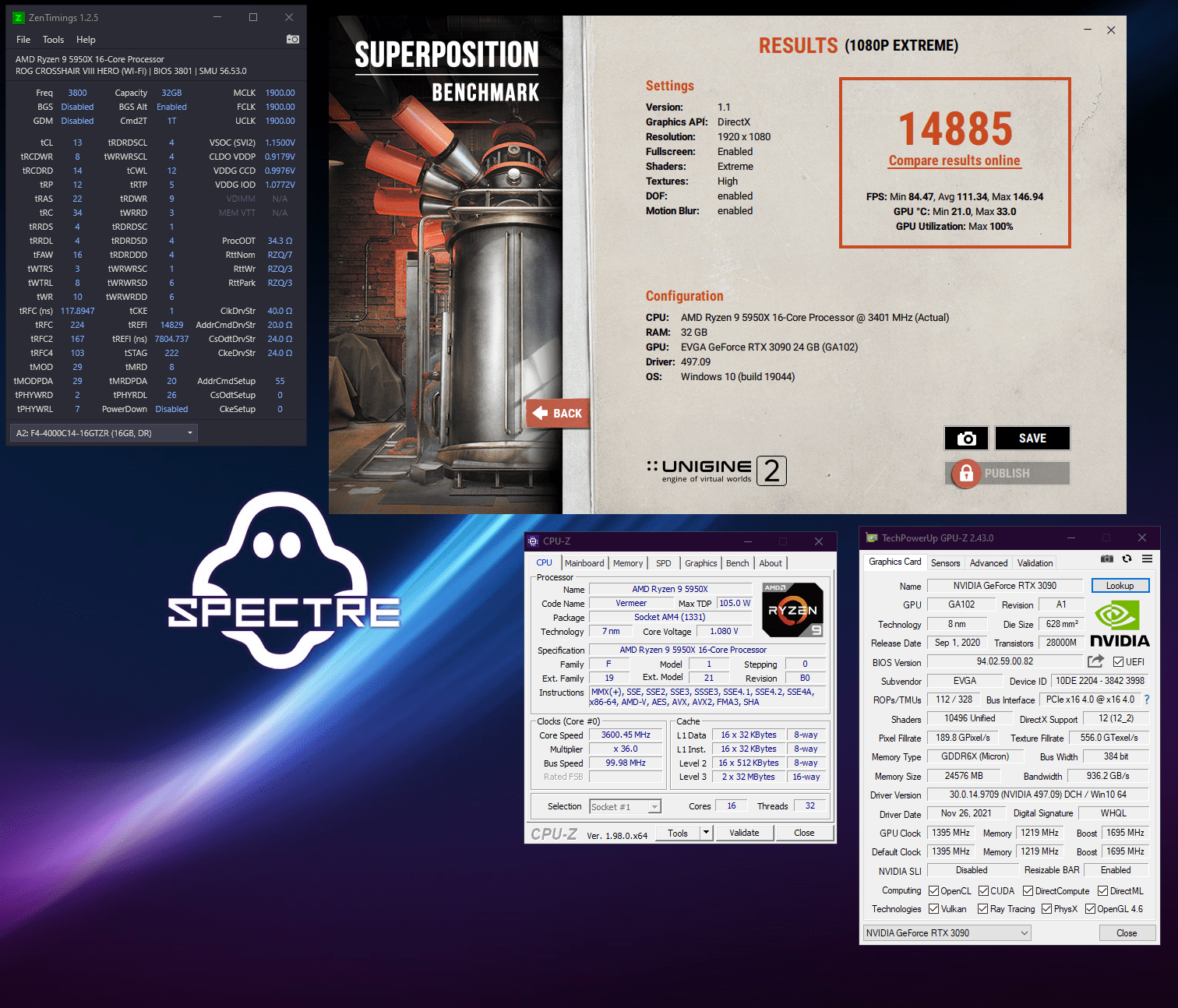The width and height of the screenshot is (1178, 1008).
Task: Switch to the CPU-Z Graphics tab
Action: [701, 563]
